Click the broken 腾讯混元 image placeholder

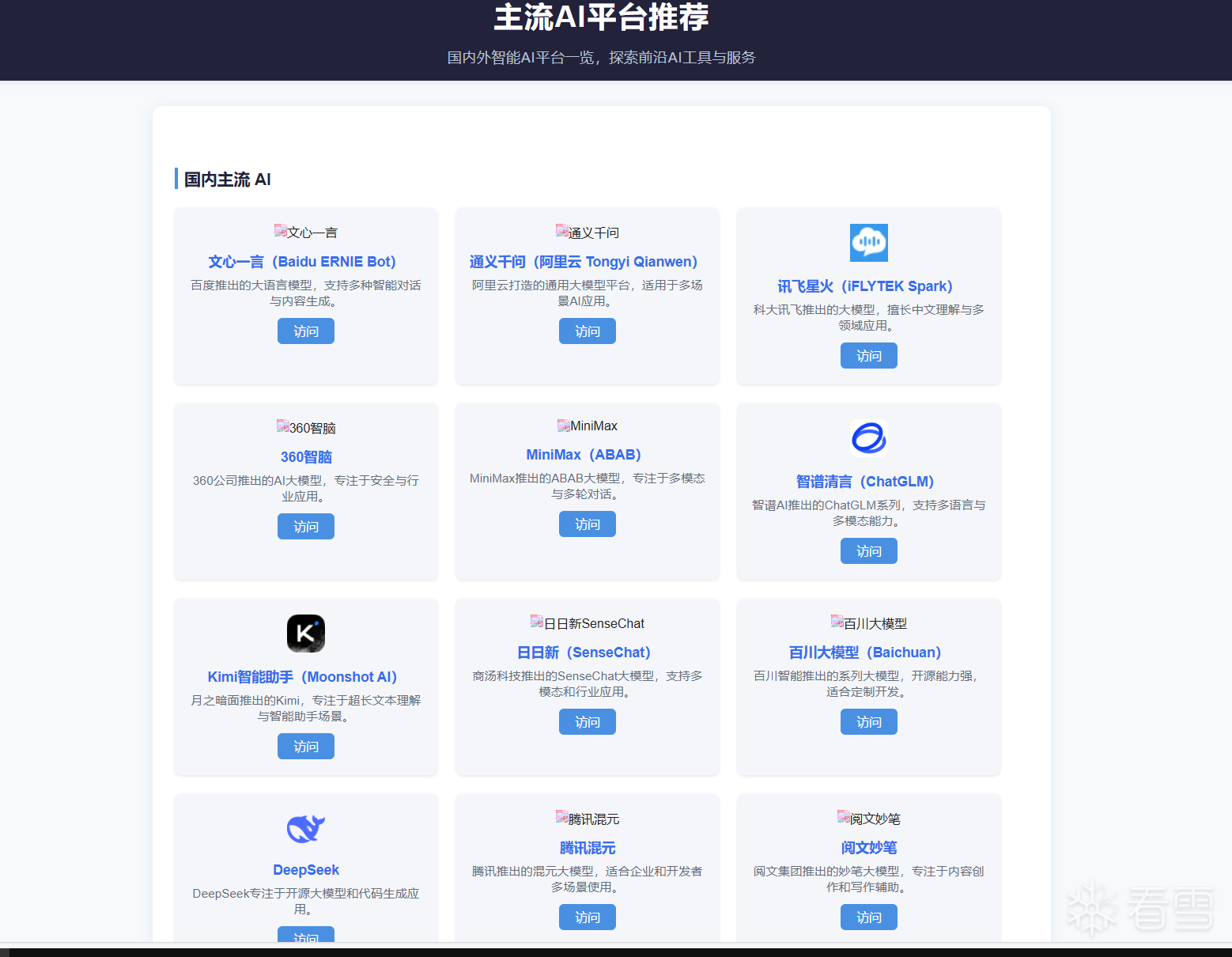[x=588, y=819]
